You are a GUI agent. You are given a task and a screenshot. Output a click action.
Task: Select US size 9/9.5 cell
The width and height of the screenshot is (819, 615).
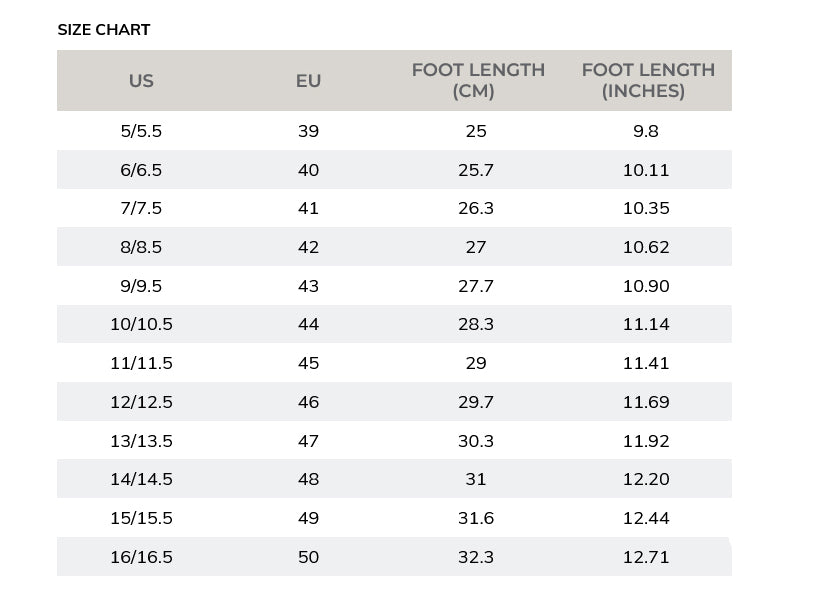pos(141,286)
